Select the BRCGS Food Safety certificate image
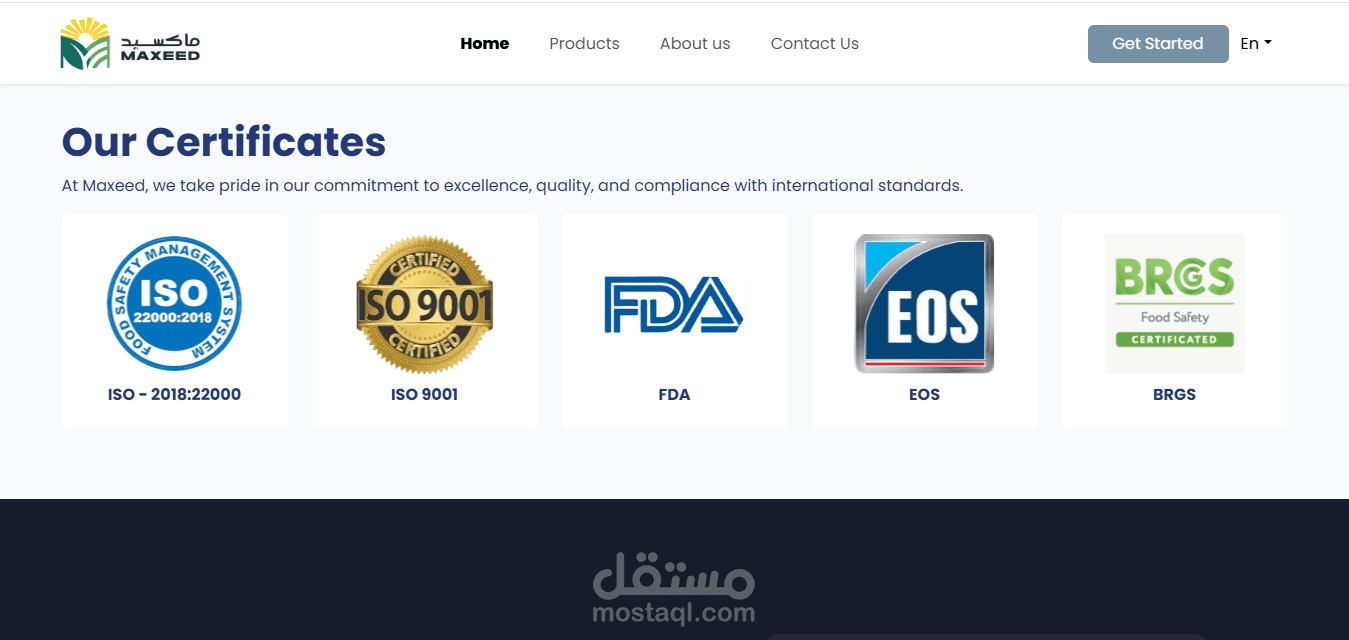This screenshot has height=640, width=1349. [1175, 304]
